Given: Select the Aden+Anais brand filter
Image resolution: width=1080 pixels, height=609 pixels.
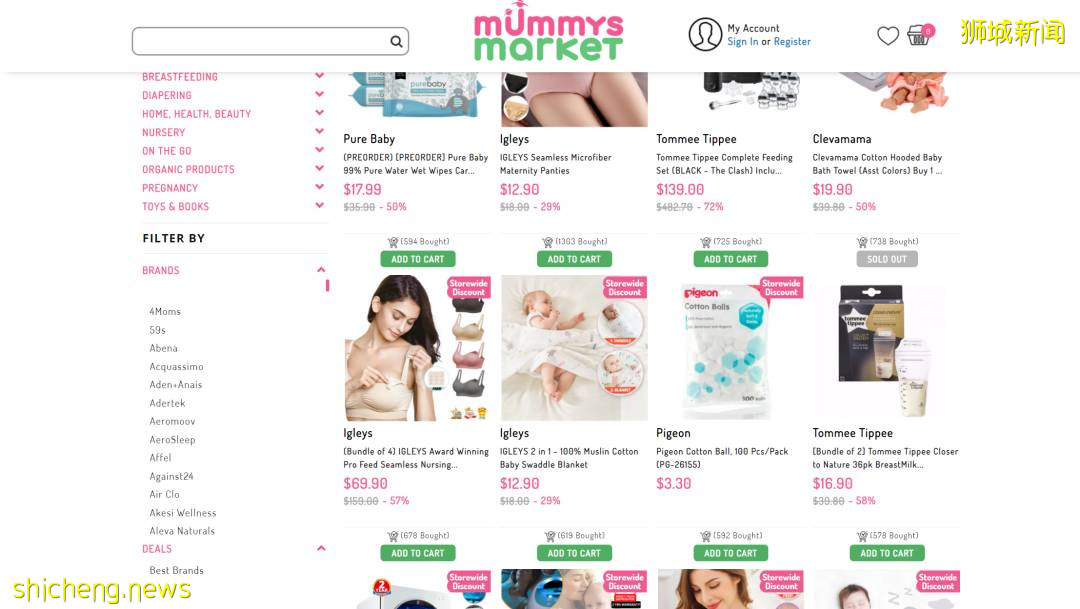Looking at the screenshot, I should pyautogui.click(x=176, y=384).
